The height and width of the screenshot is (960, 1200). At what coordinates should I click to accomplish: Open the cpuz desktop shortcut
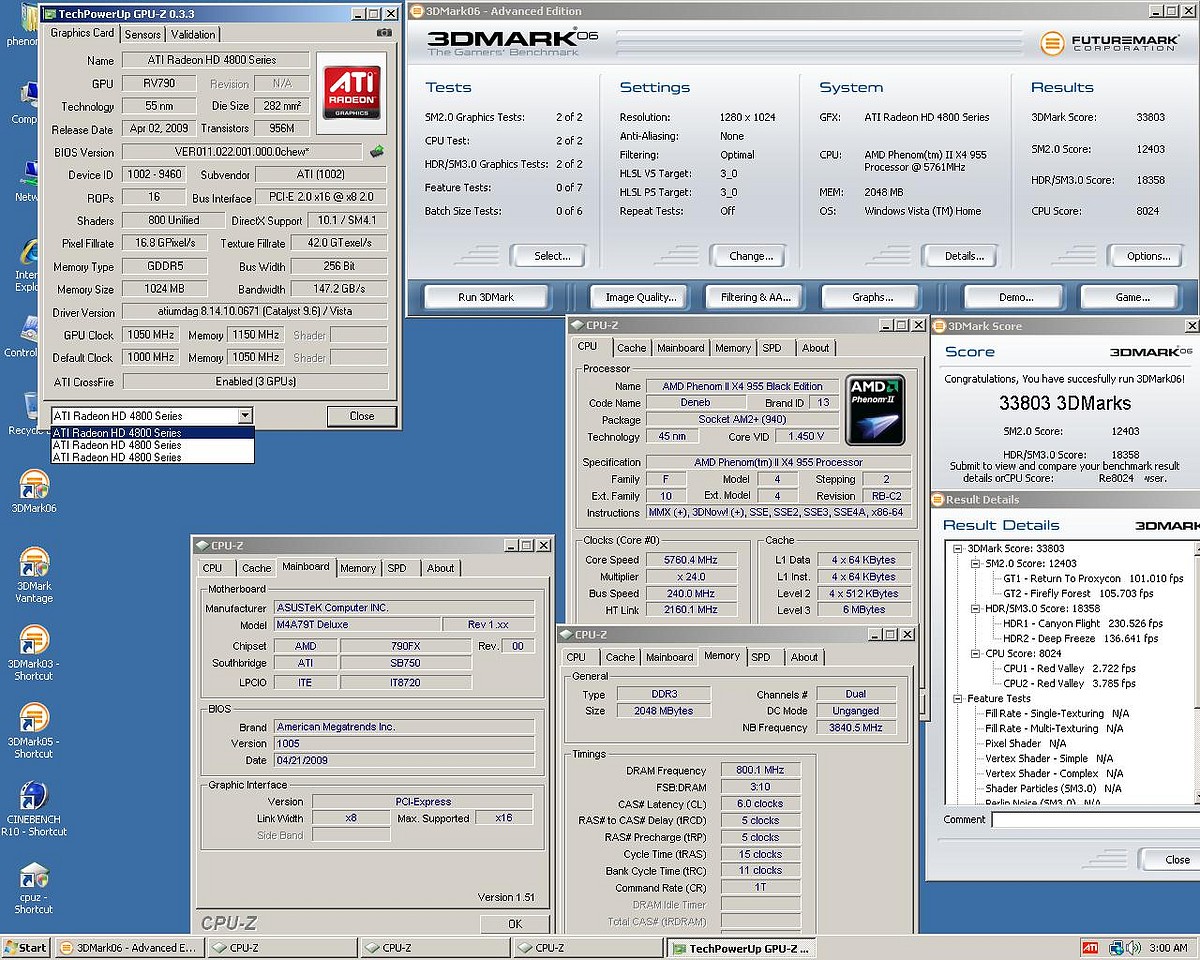click(x=34, y=888)
